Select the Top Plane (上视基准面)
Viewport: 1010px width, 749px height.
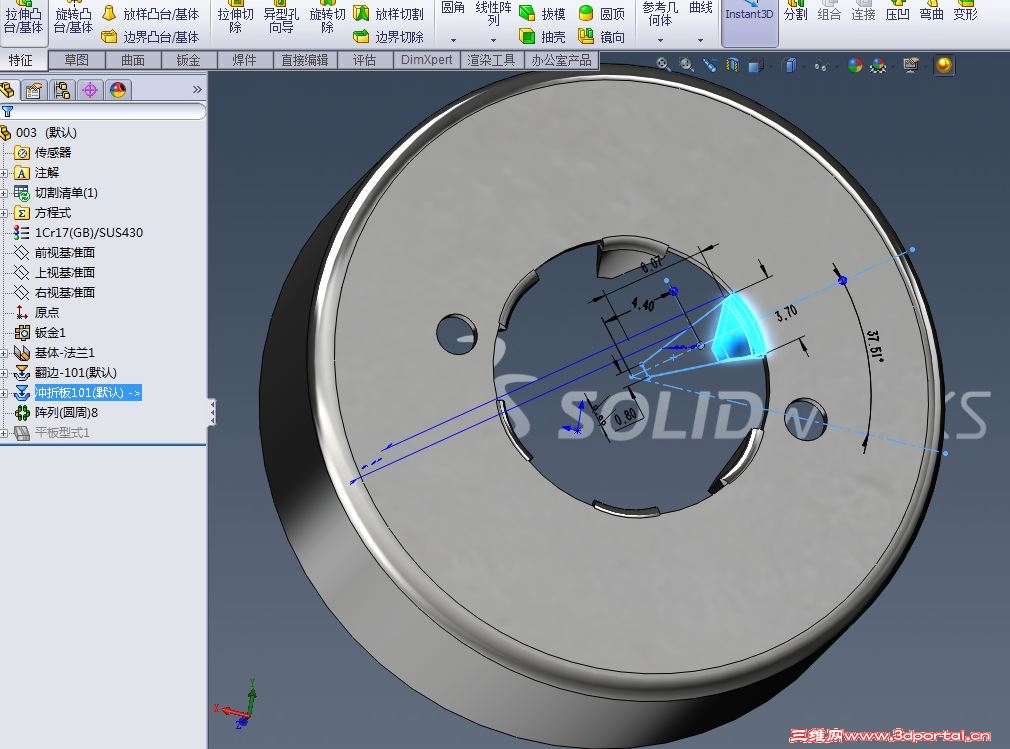(55, 272)
